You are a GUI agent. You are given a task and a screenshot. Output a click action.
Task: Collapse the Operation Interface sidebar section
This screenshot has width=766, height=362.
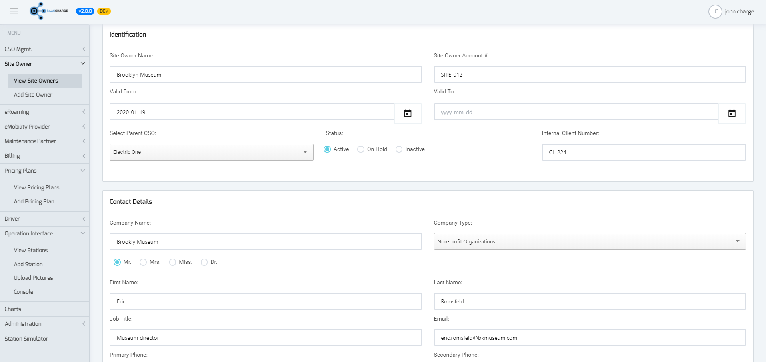pyautogui.click(x=44, y=234)
